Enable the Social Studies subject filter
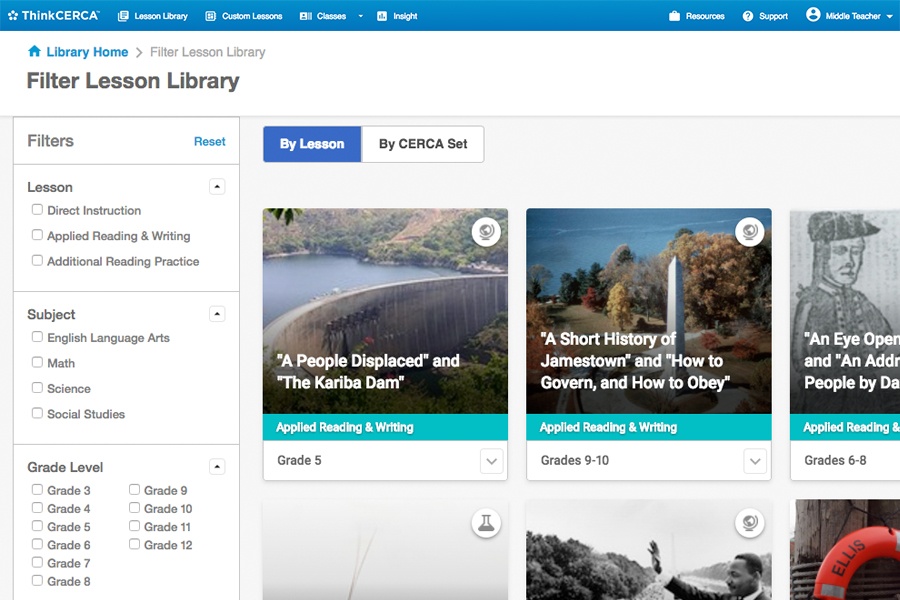900x600 pixels. tap(37, 413)
